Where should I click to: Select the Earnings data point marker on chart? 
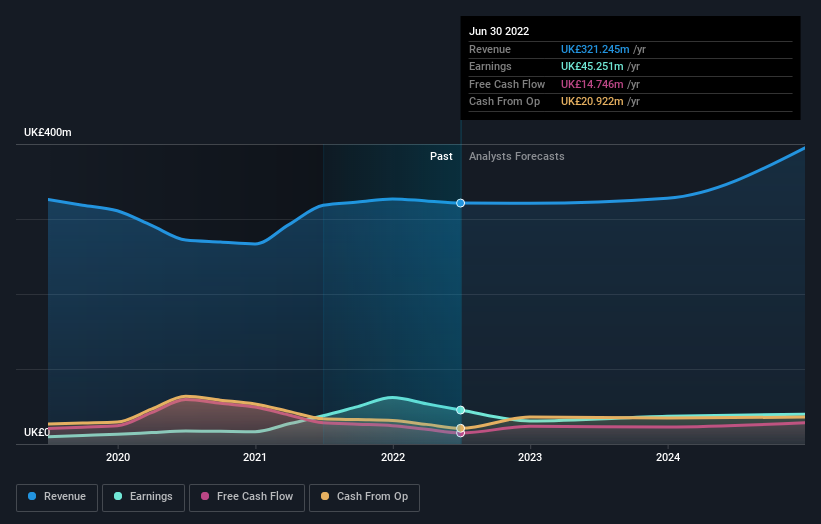460,410
